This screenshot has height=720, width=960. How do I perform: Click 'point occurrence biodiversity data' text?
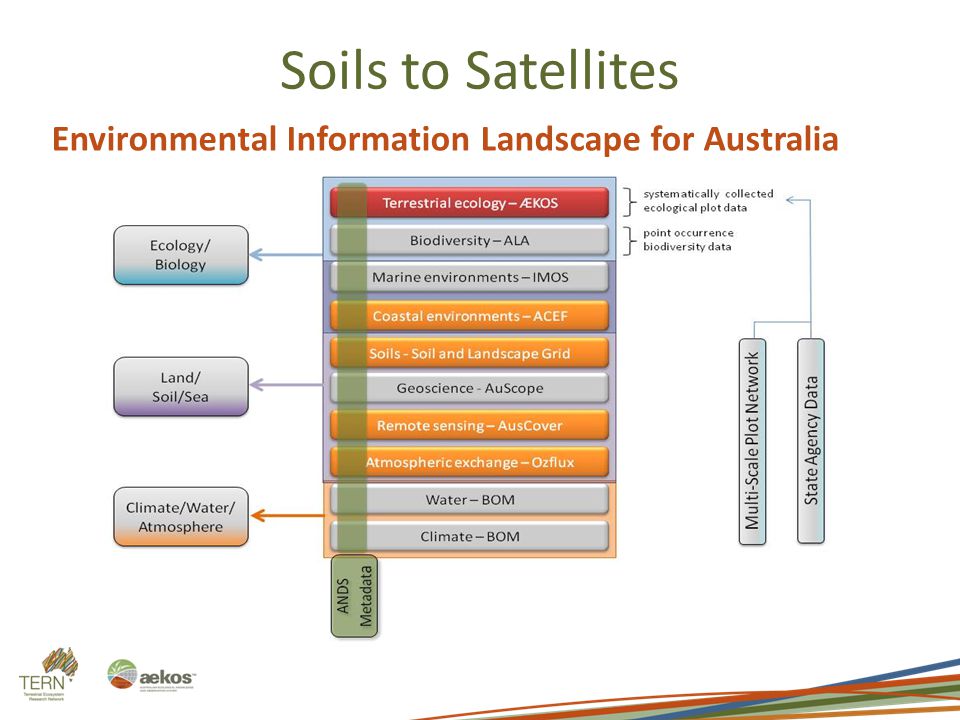click(x=688, y=239)
